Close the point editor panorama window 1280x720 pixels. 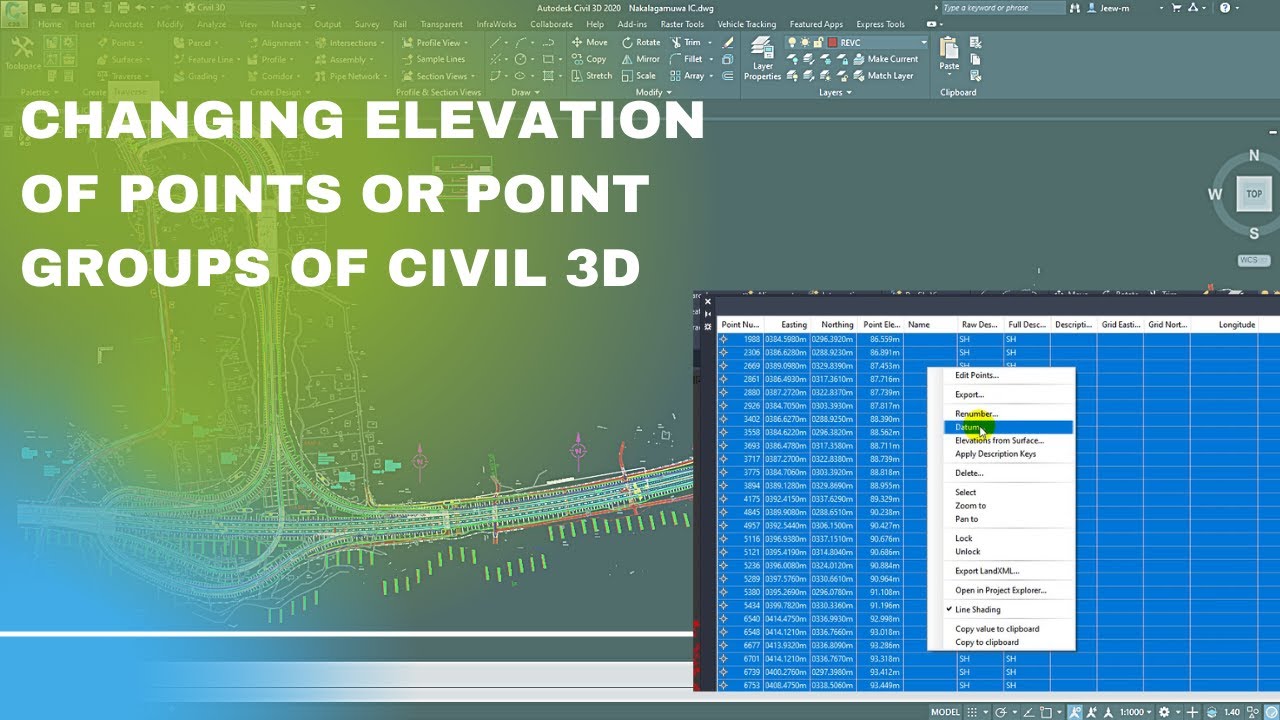[707, 301]
